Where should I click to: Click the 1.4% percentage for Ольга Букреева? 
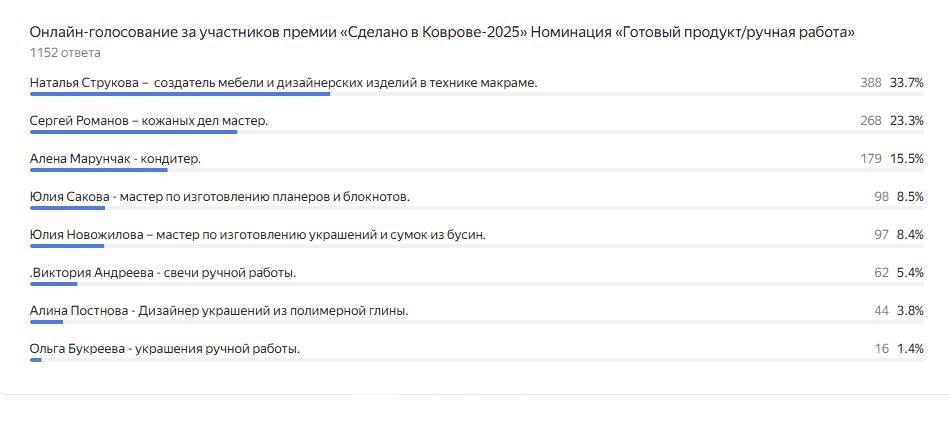coord(910,349)
